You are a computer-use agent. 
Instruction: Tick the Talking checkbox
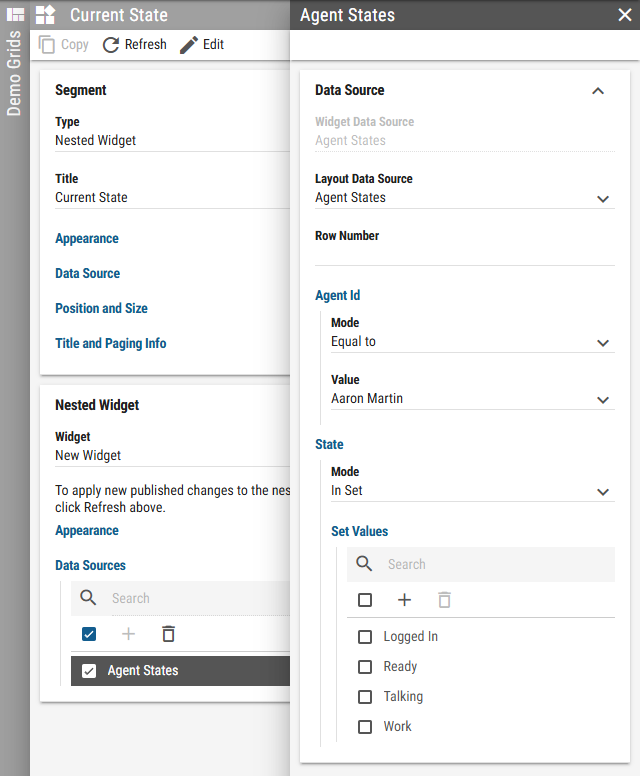tap(365, 697)
